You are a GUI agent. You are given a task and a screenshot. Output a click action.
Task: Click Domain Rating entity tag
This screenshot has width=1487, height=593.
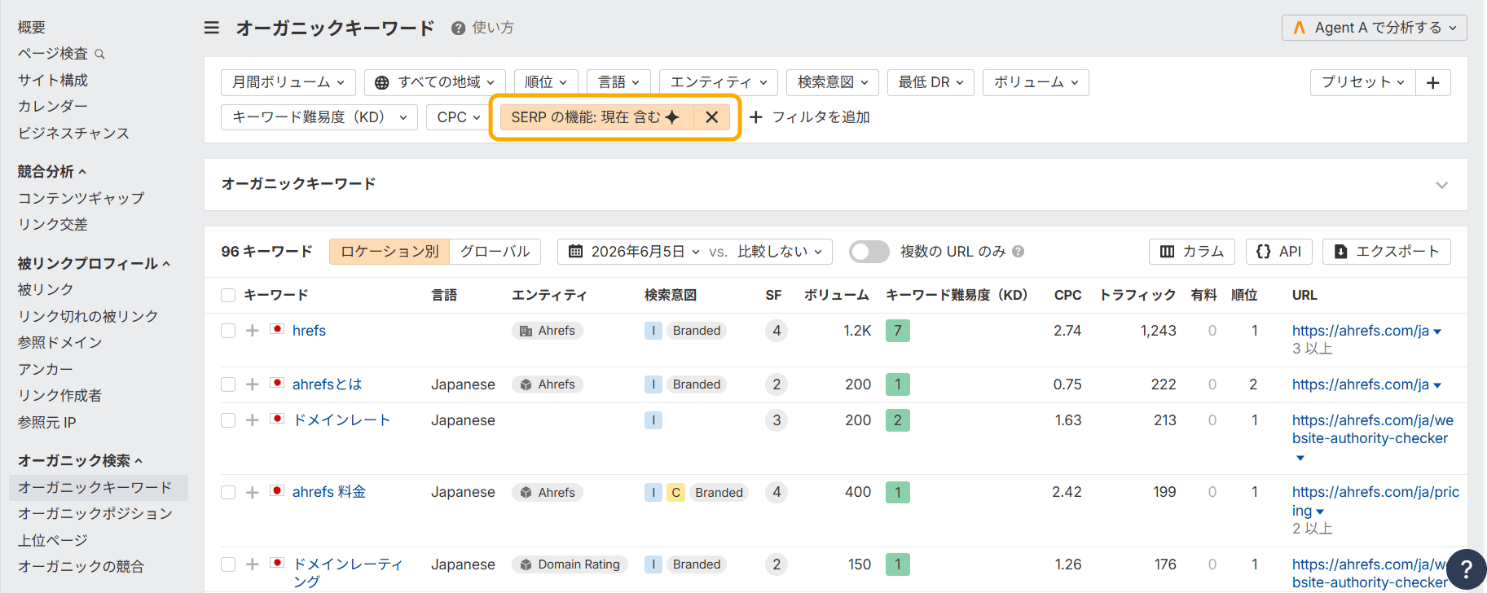pos(569,564)
